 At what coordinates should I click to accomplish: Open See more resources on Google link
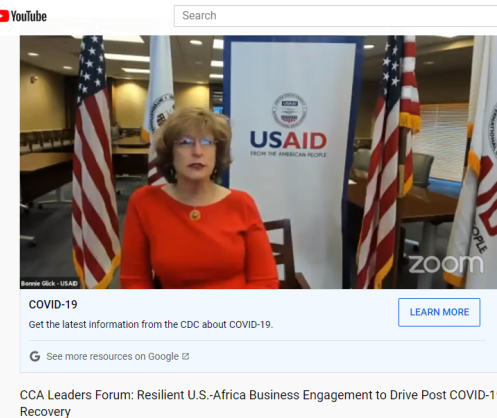pos(112,356)
